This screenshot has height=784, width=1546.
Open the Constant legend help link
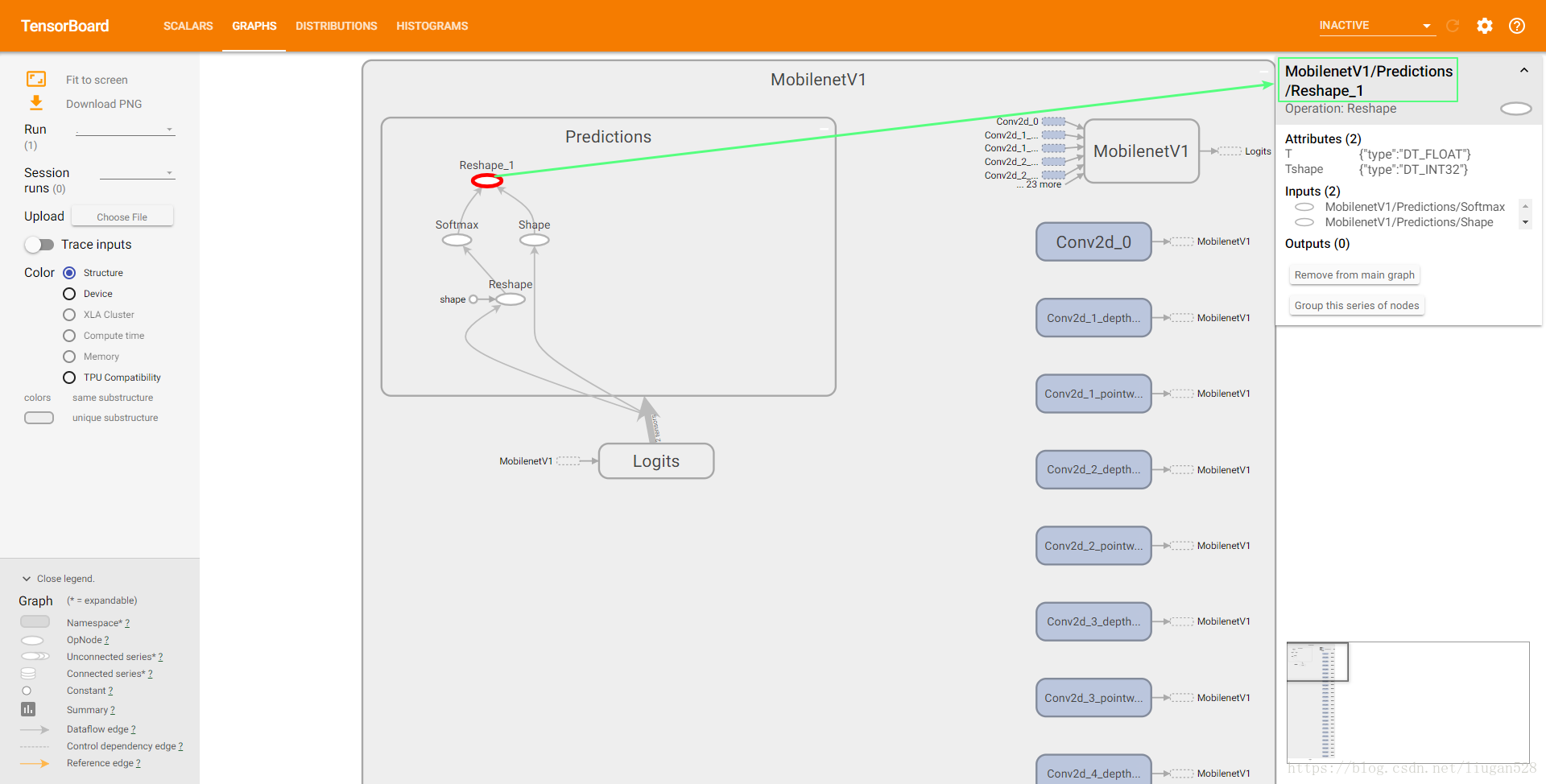point(110,691)
